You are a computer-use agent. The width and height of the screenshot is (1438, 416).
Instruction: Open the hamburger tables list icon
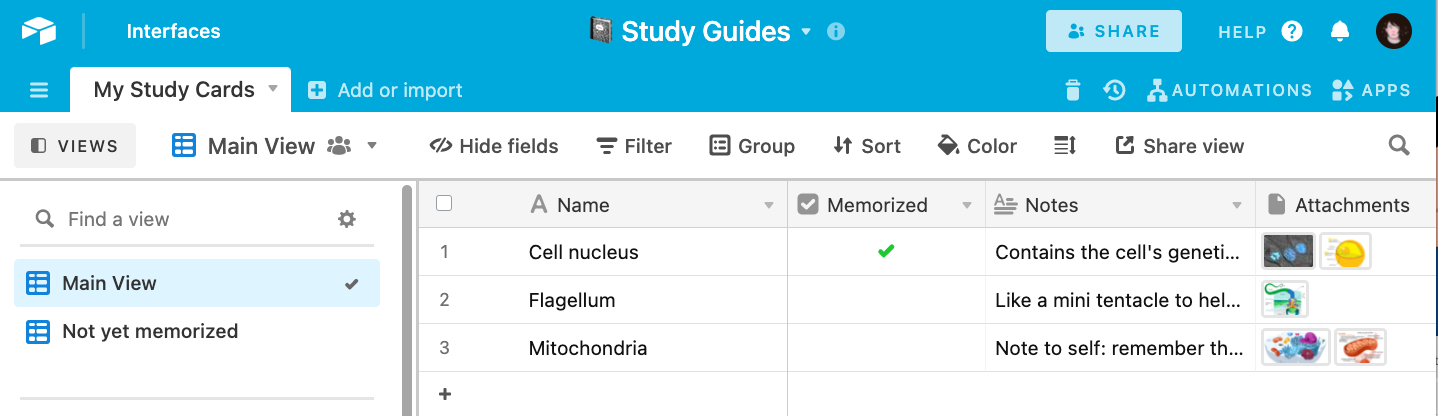tap(39, 90)
